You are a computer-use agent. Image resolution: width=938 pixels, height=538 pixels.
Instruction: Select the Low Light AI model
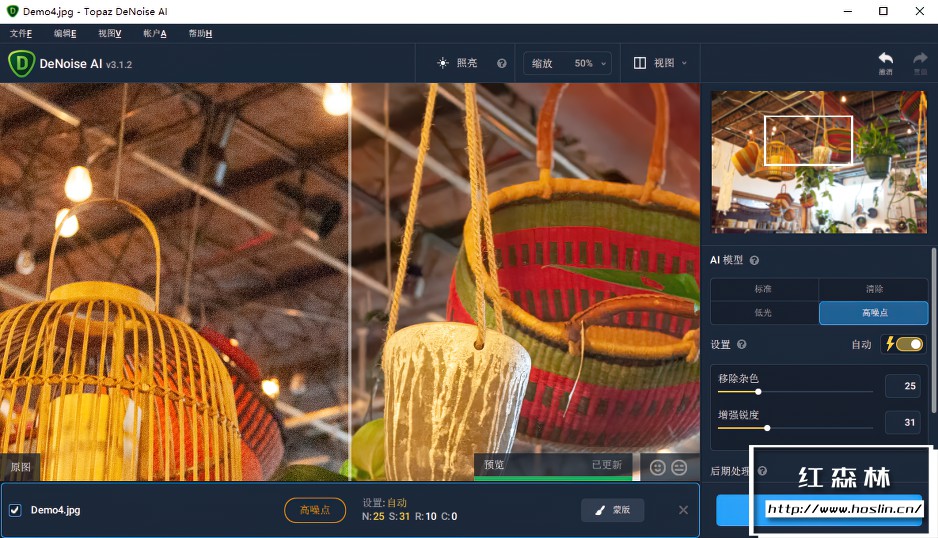[764, 312]
